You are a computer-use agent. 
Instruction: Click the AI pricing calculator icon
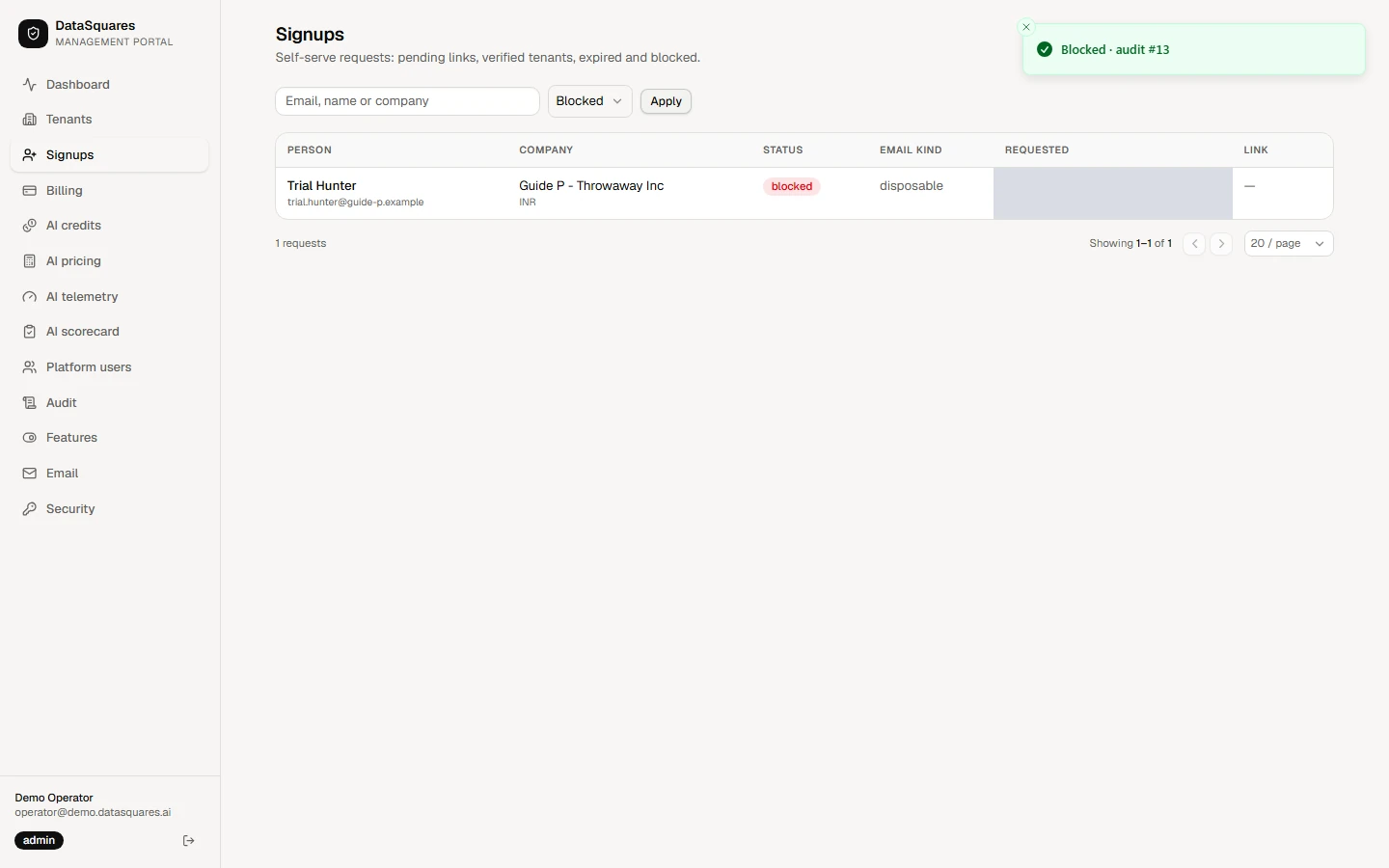30,261
